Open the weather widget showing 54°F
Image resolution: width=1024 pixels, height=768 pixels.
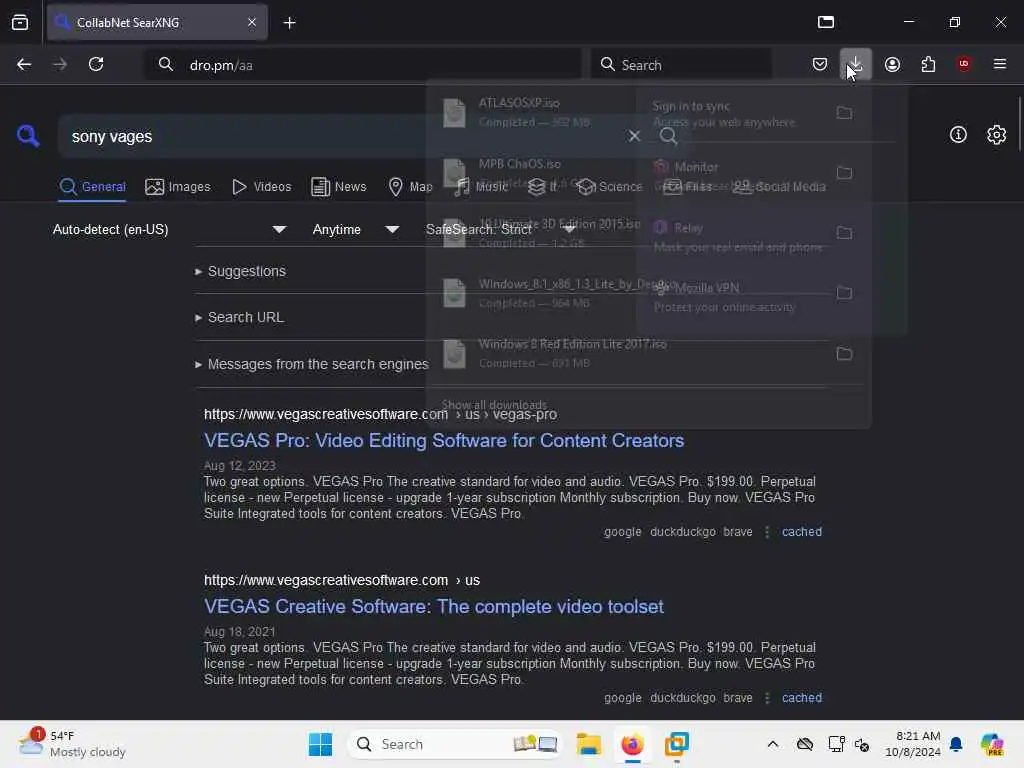pyautogui.click(x=72, y=744)
